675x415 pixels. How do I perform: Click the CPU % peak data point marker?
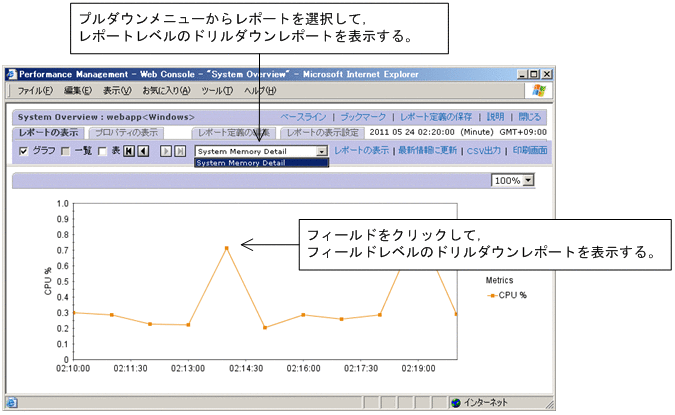click(x=227, y=247)
